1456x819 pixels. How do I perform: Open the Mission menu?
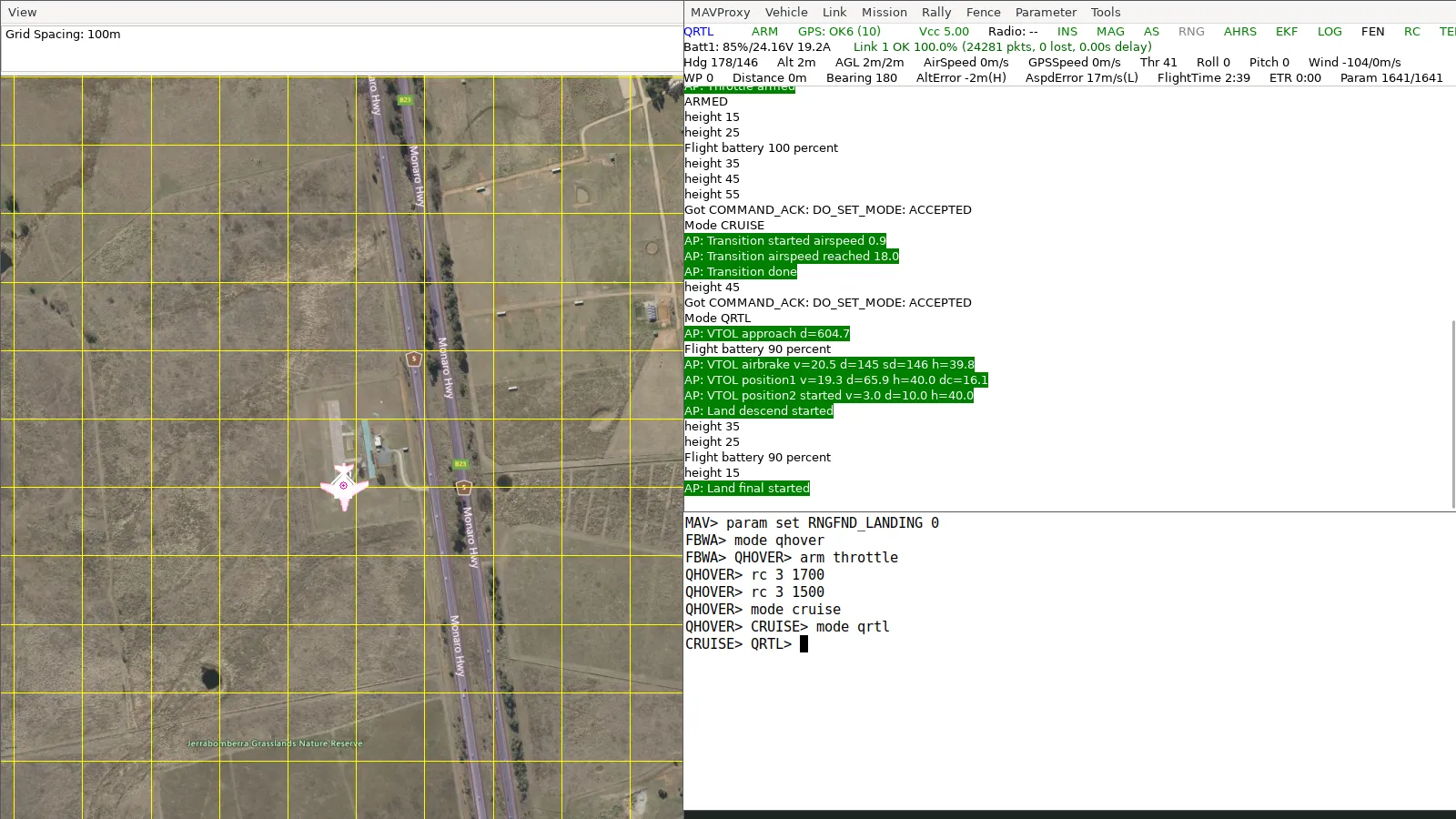pos(885,12)
